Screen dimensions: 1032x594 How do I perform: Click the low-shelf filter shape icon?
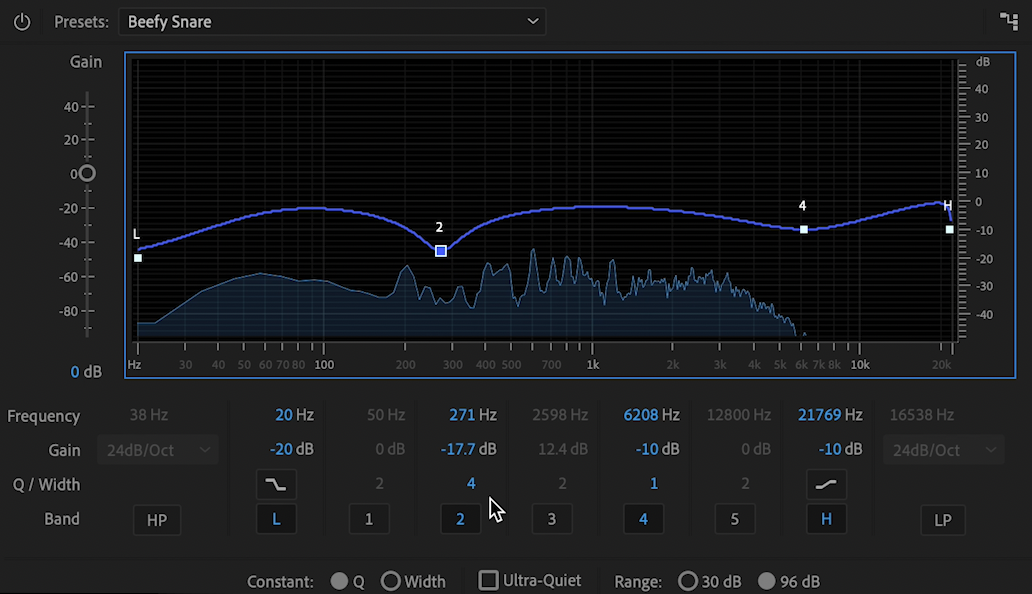tap(276, 484)
